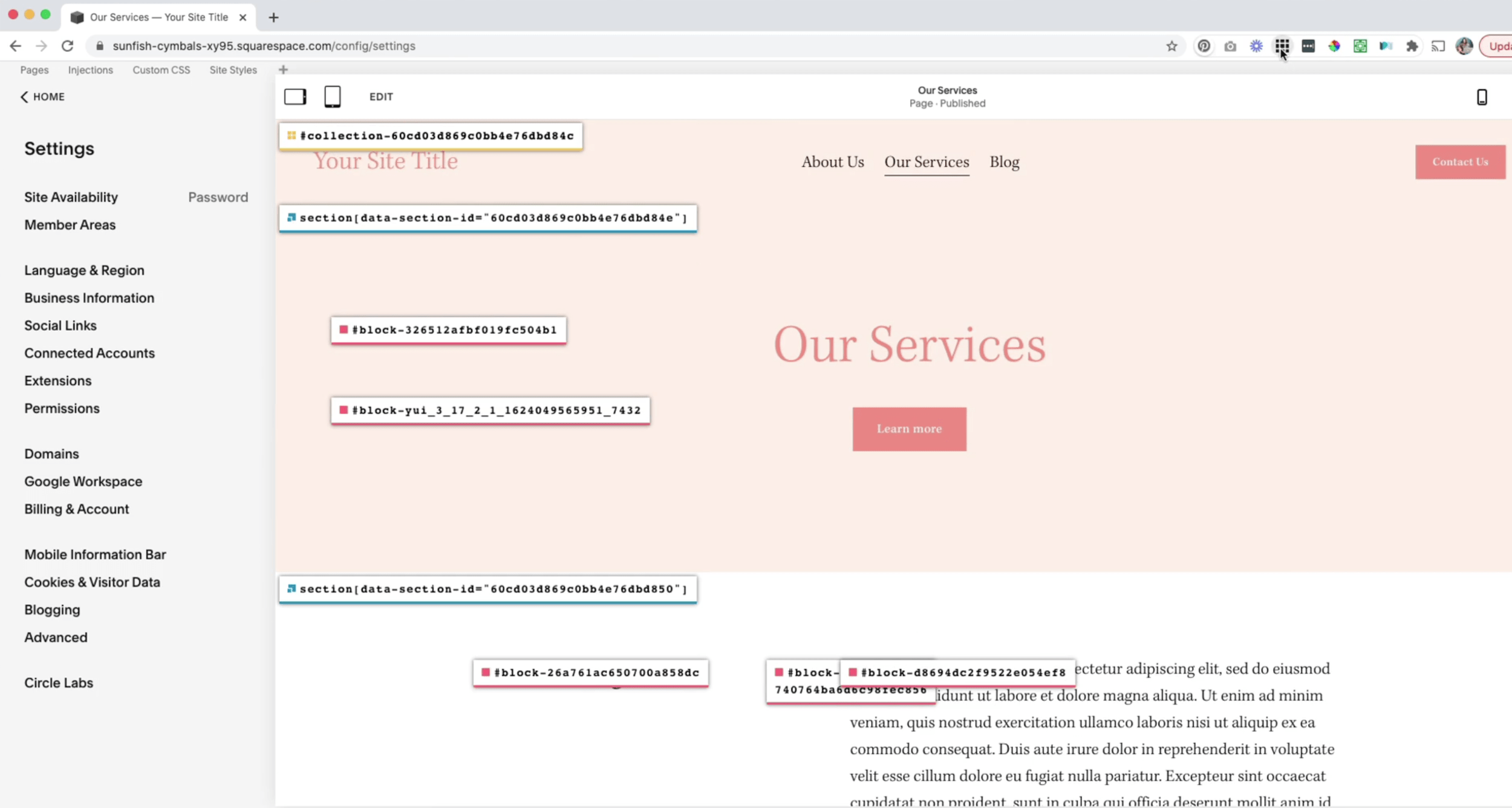Select the tablet landscape preview icon
Viewport: 1512px width, 808px height.
[x=295, y=96]
